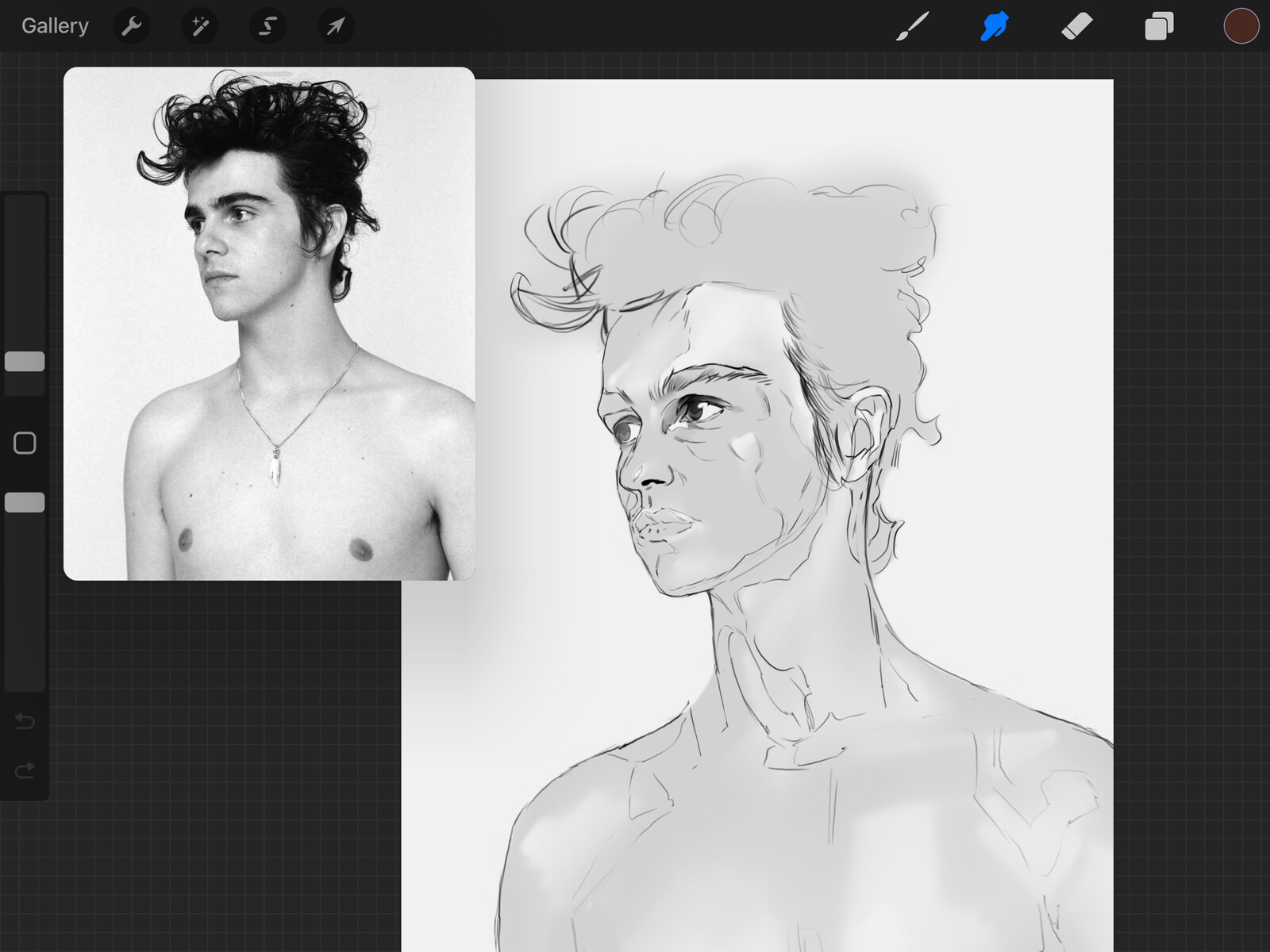1270x952 pixels.
Task: Select the Brush tool
Action: (x=913, y=26)
